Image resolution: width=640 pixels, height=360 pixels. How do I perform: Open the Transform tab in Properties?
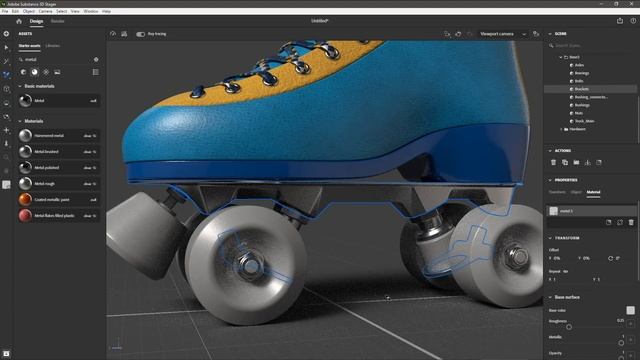(x=557, y=192)
